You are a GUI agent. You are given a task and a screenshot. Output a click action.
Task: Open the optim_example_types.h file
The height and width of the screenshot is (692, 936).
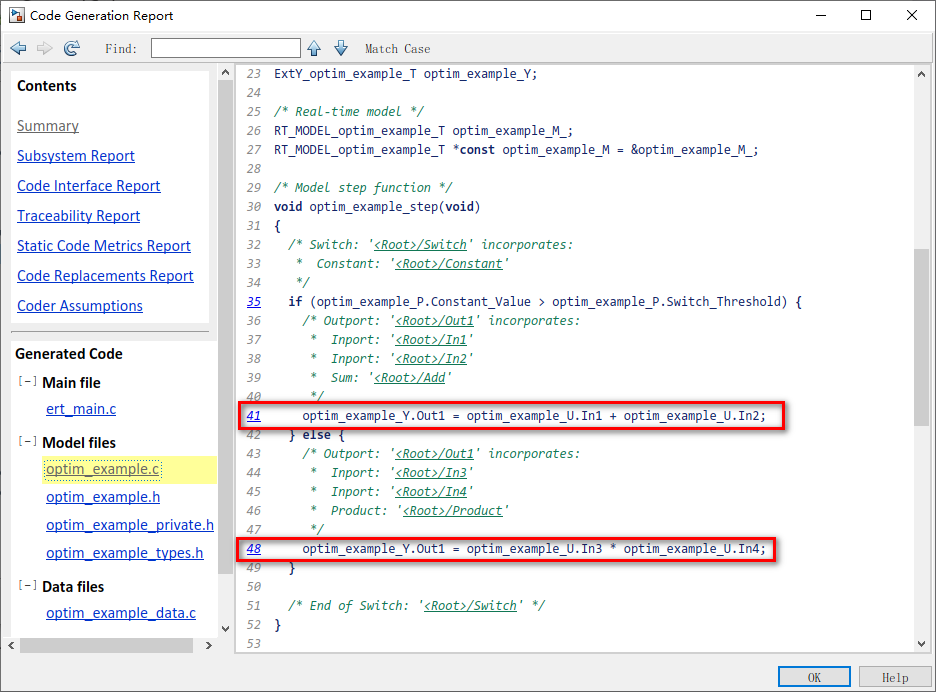125,553
